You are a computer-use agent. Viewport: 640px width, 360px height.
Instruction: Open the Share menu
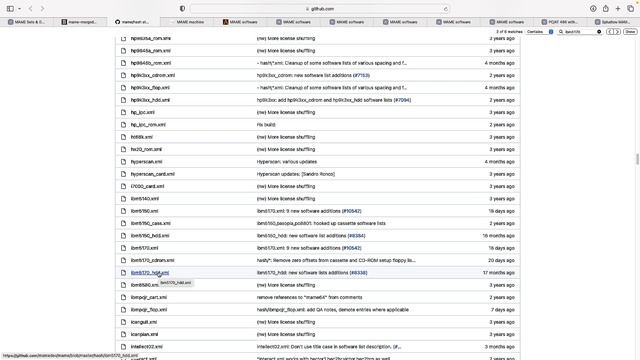pyautogui.click(x=606, y=9)
